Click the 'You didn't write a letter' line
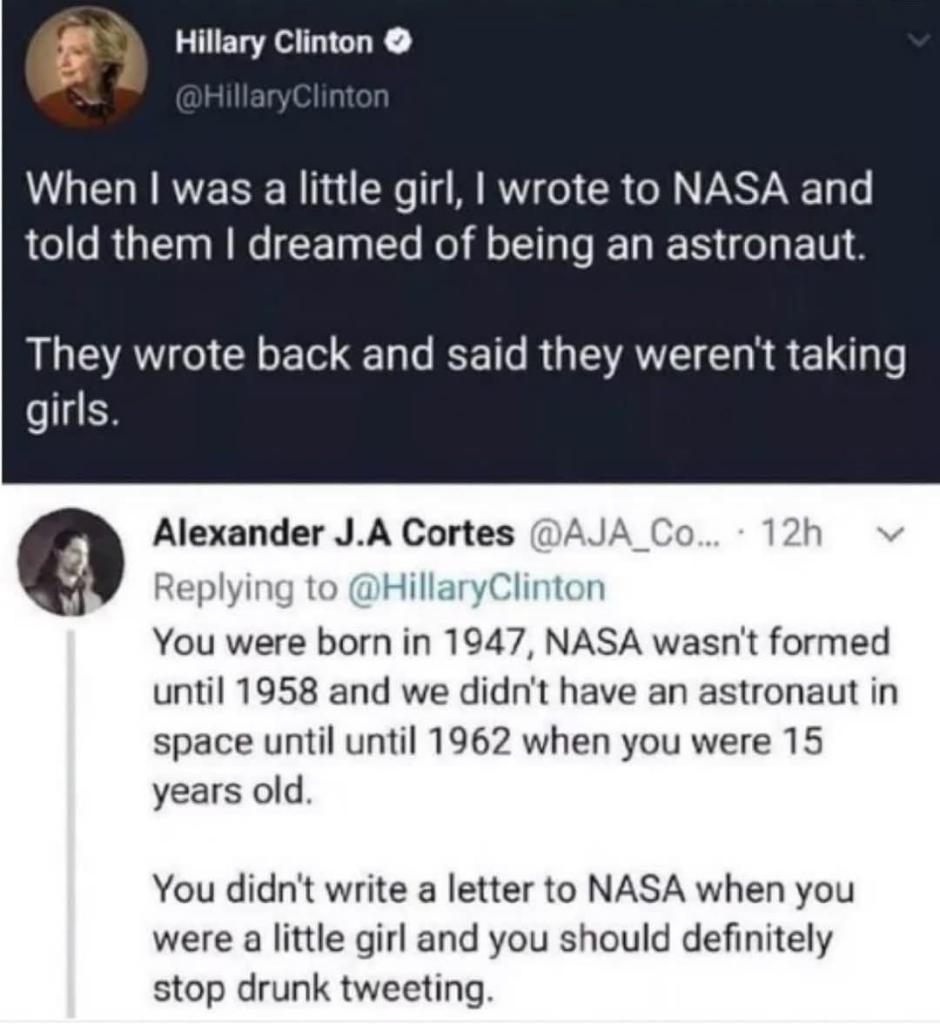940x1024 pixels. (x=504, y=889)
